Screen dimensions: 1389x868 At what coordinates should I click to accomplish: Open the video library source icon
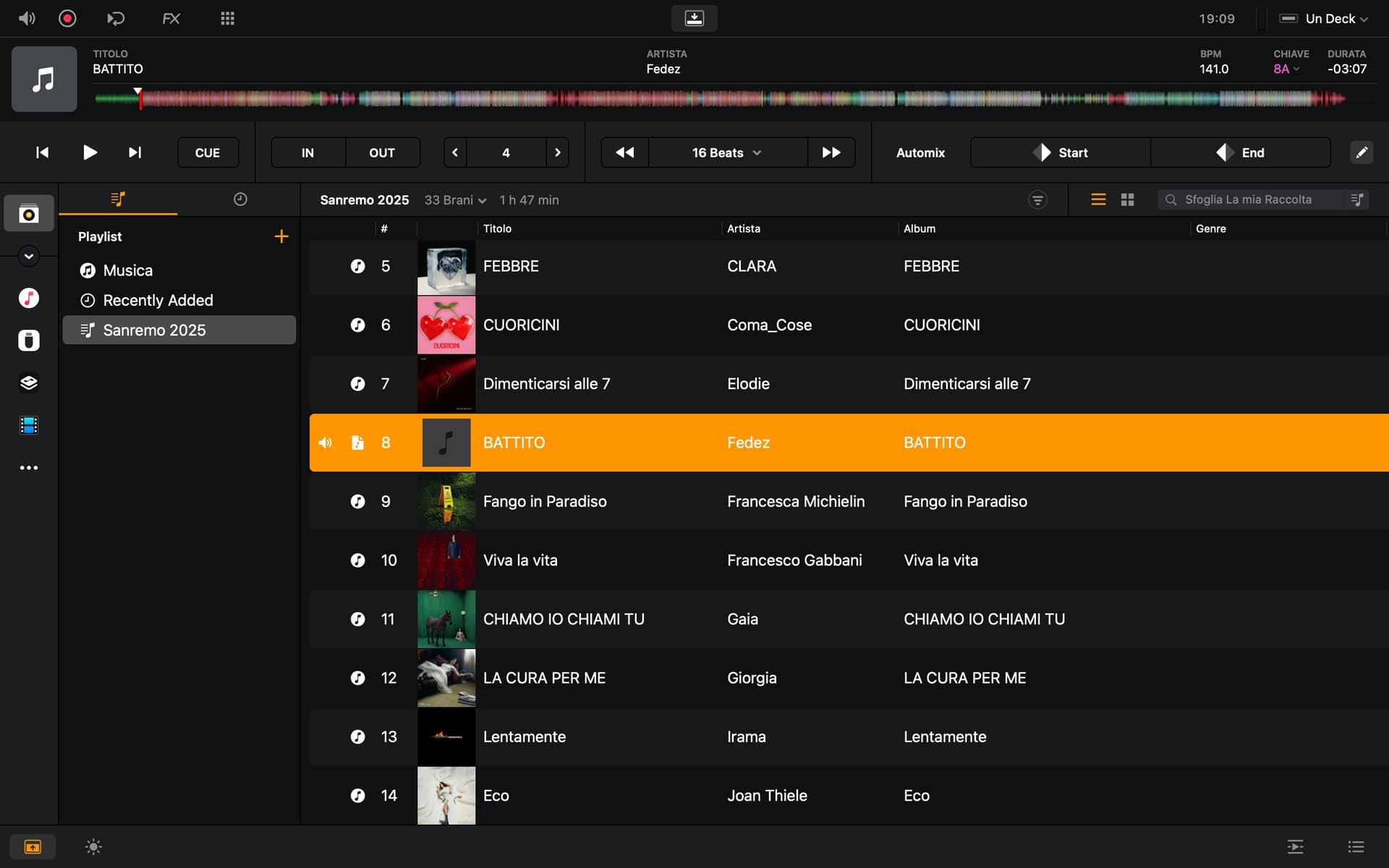coord(29,425)
